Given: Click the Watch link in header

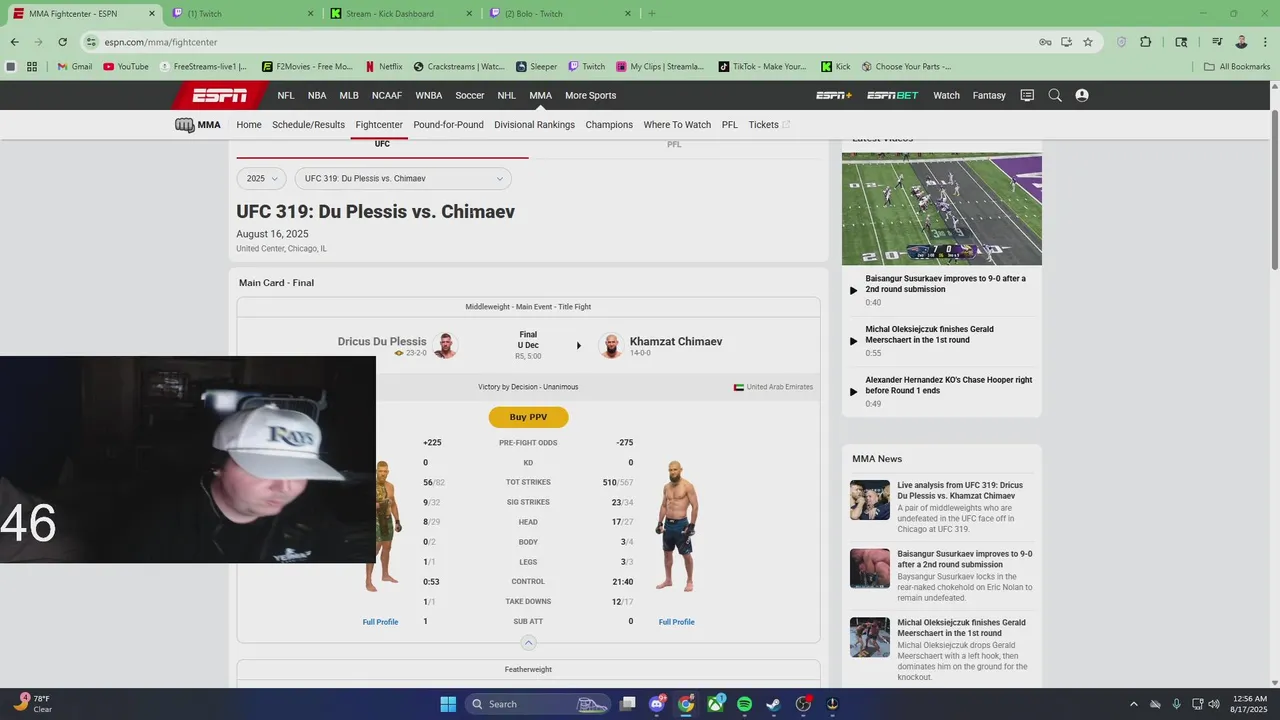Looking at the screenshot, I should [946, 95].
